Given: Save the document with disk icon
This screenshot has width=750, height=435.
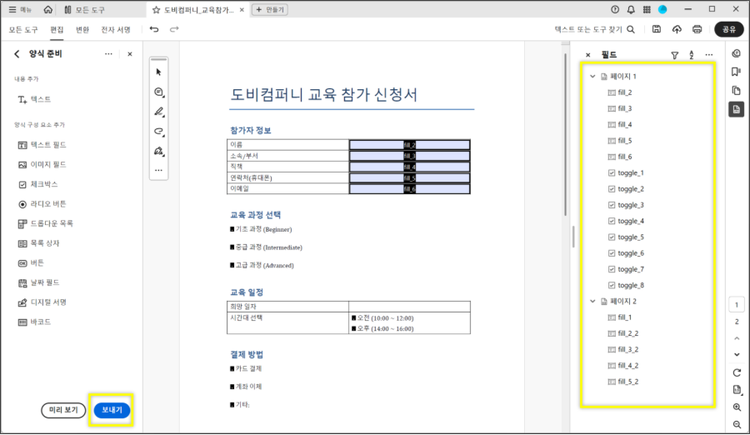Looking at the screenshot, I should (657, 29).
